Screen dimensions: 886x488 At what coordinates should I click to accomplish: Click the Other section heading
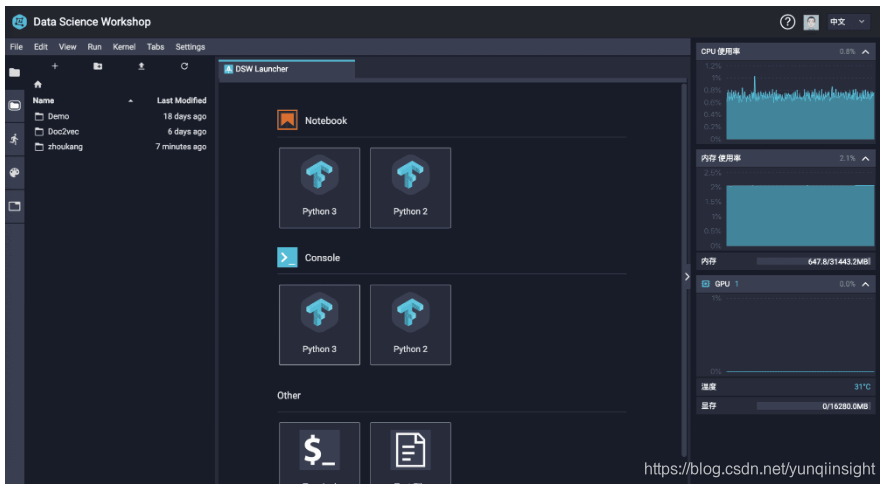(x=289, y=395)
